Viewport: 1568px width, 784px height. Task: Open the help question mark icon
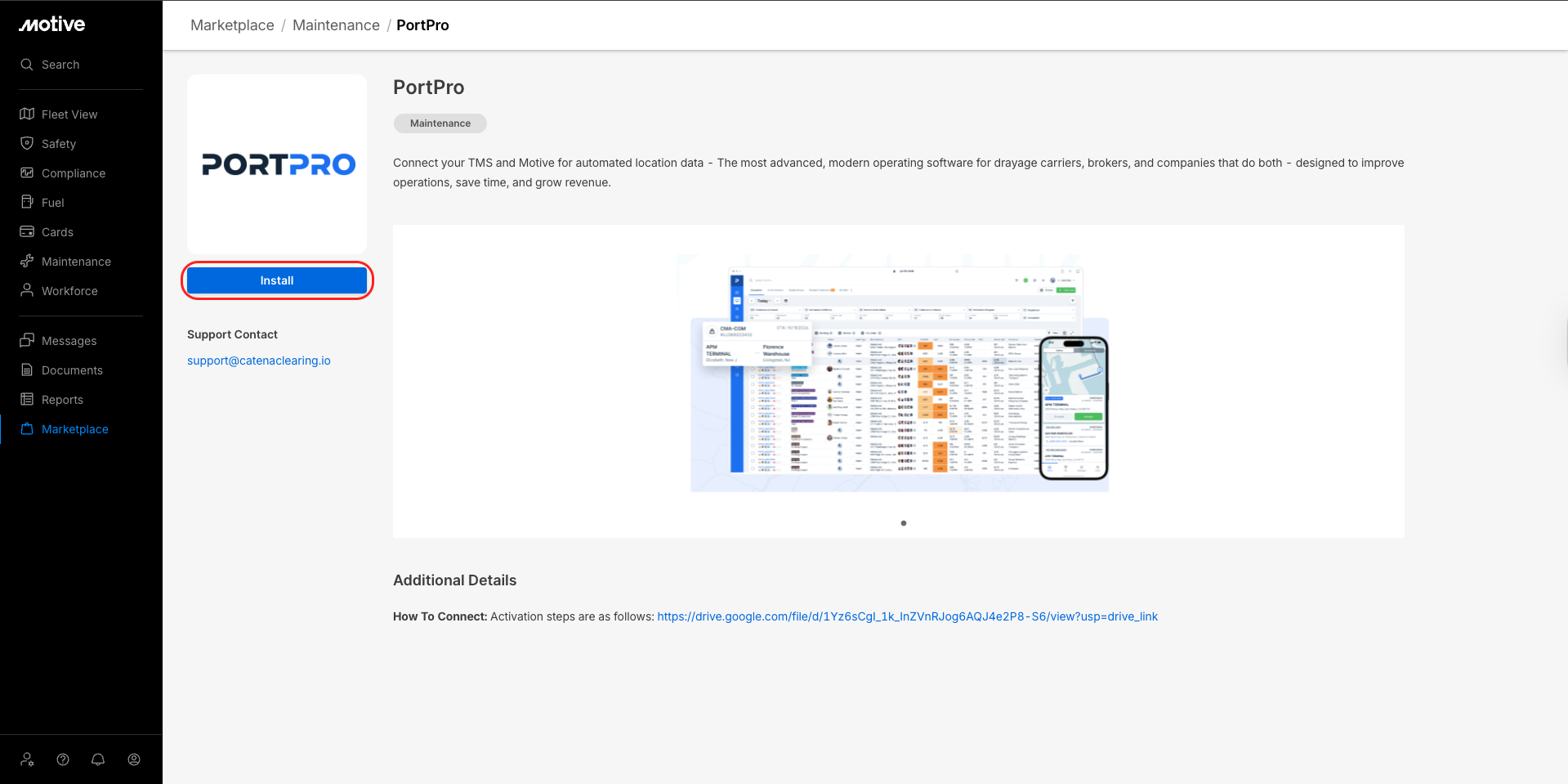coord(63,759)
